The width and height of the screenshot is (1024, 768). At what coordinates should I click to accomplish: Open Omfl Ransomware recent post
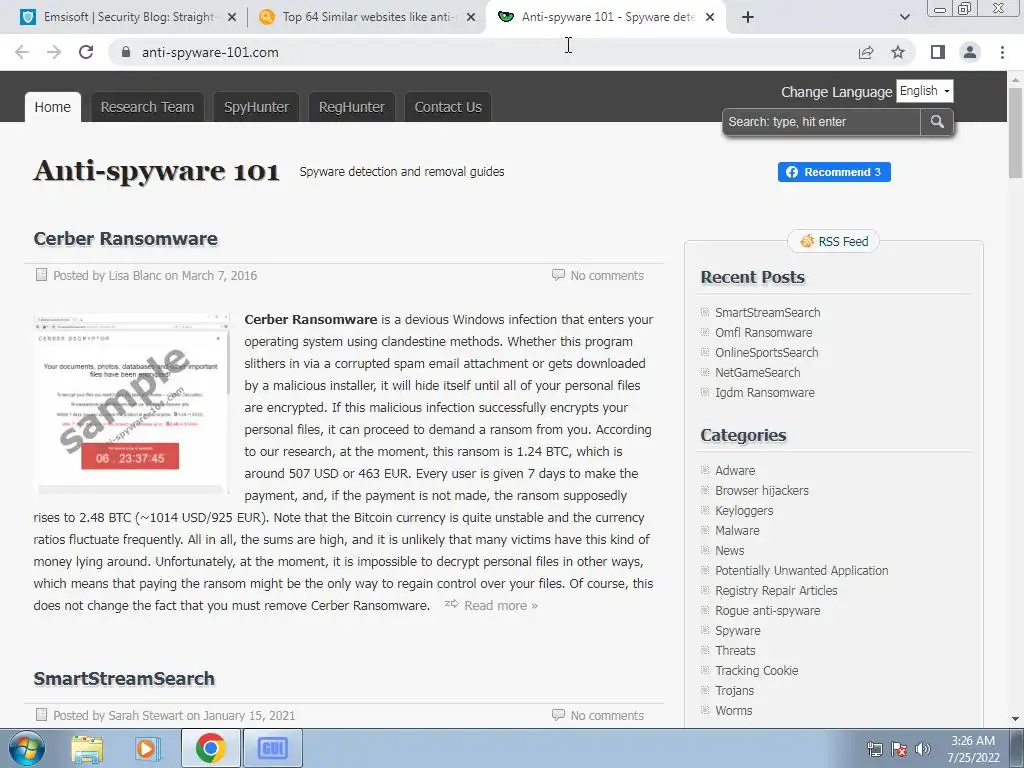(763, 333)
